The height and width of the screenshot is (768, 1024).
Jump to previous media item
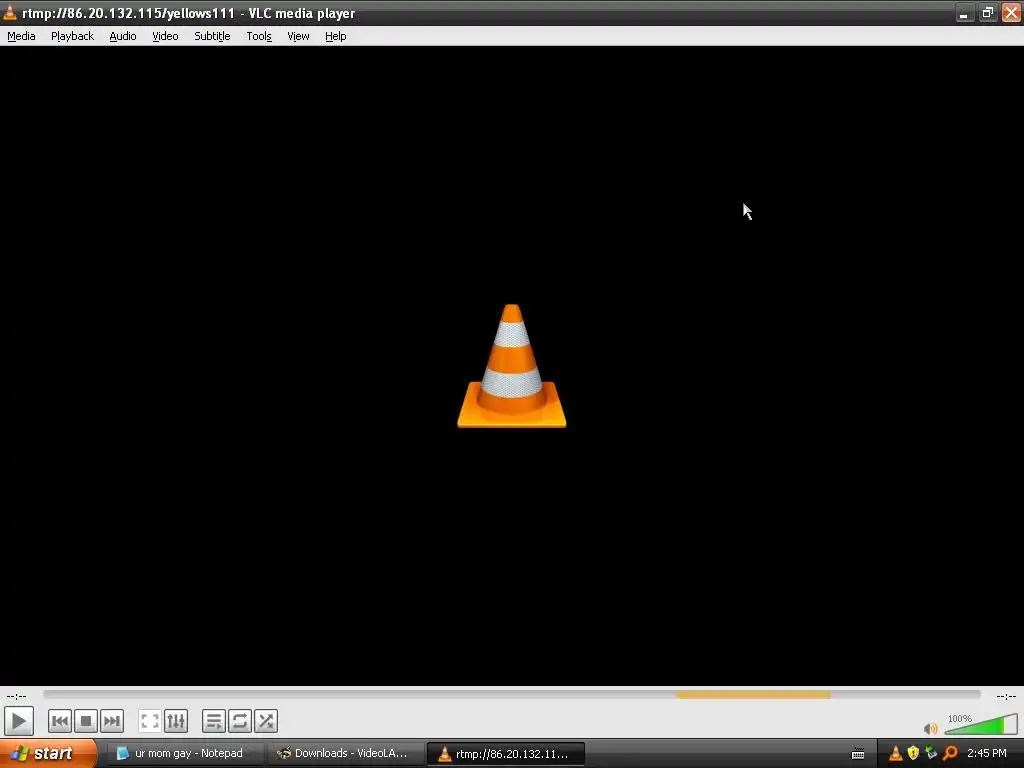tap(59, 721)
